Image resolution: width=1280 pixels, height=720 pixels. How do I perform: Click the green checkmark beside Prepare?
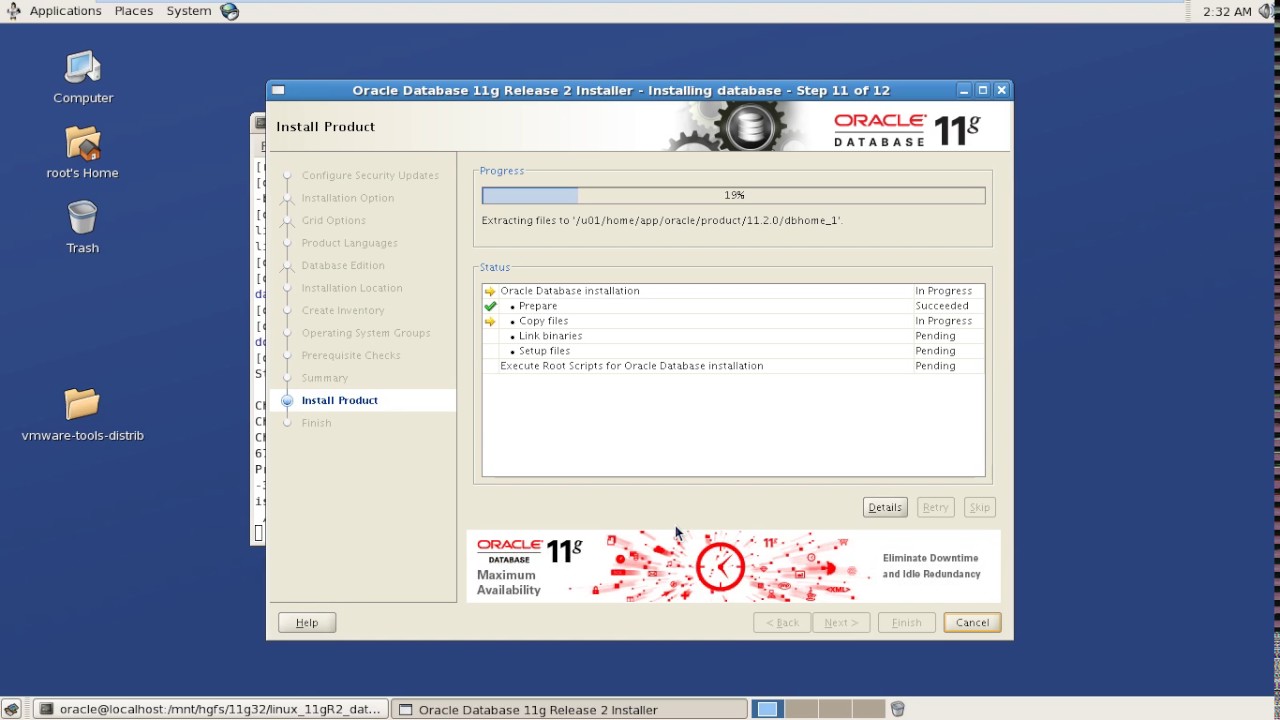[x=490, y=306]
